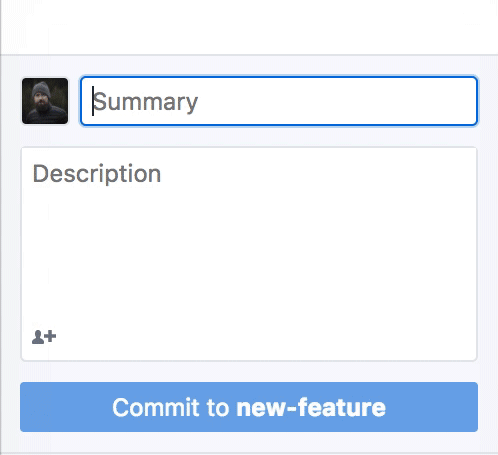Click "Commit to" text on blue button

(x=171, y=407)
